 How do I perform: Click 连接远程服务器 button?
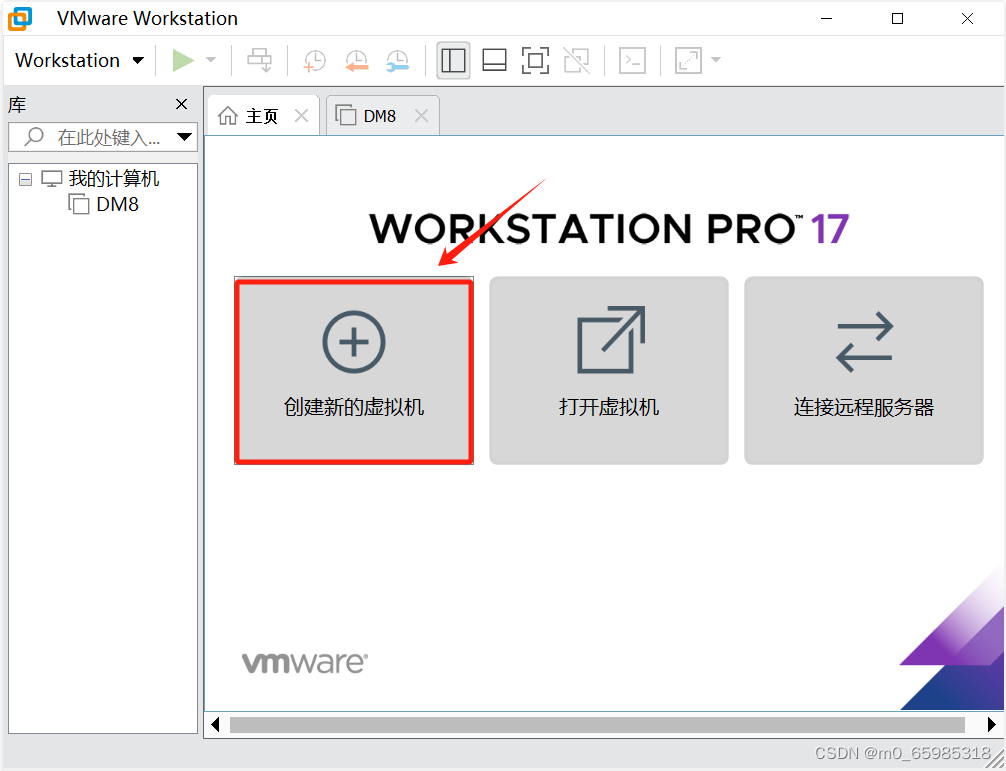(x=864, y=371)
